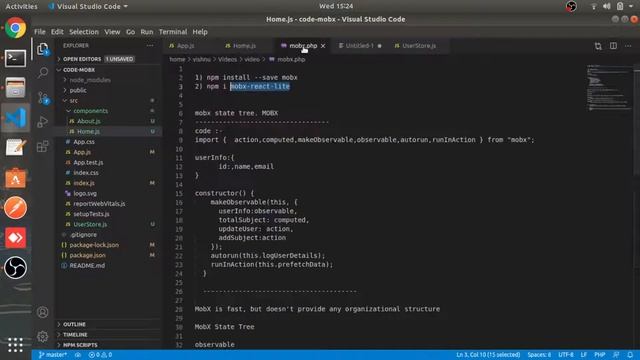This screenshot has height=360, width=640.
Task: Click the video breadcrumb segment
Action: 252,60
